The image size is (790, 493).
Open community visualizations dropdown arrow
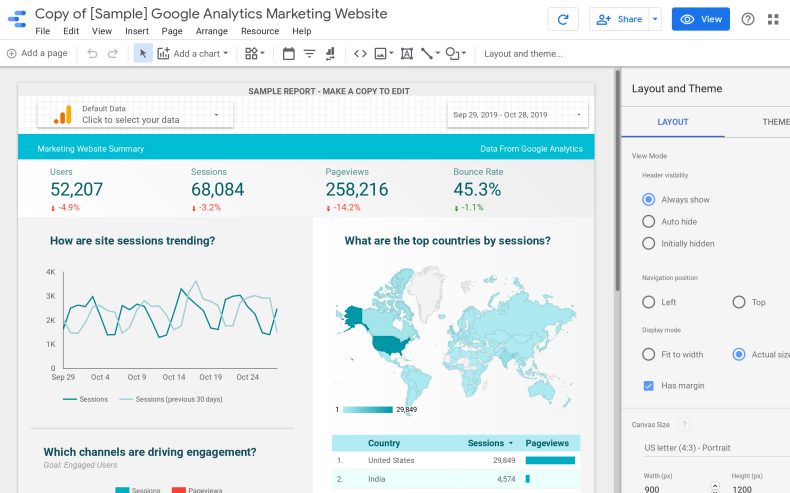(x=262, y=53)
